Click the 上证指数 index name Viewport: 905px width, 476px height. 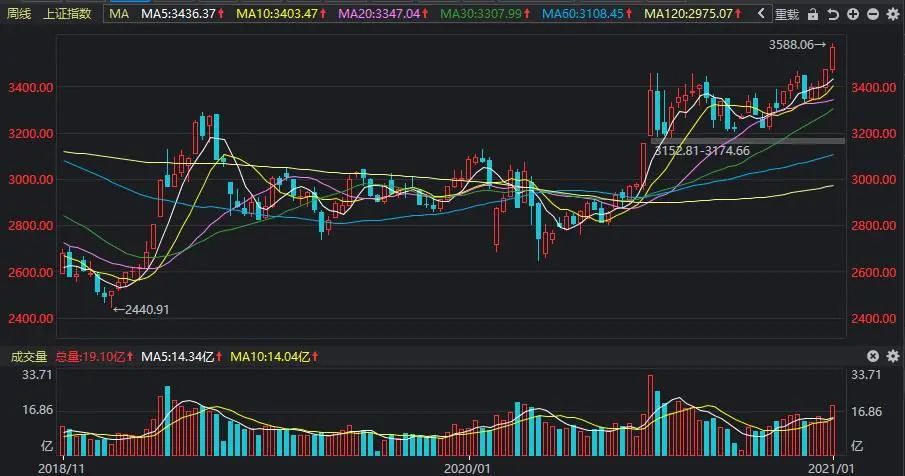click(68, 13)
